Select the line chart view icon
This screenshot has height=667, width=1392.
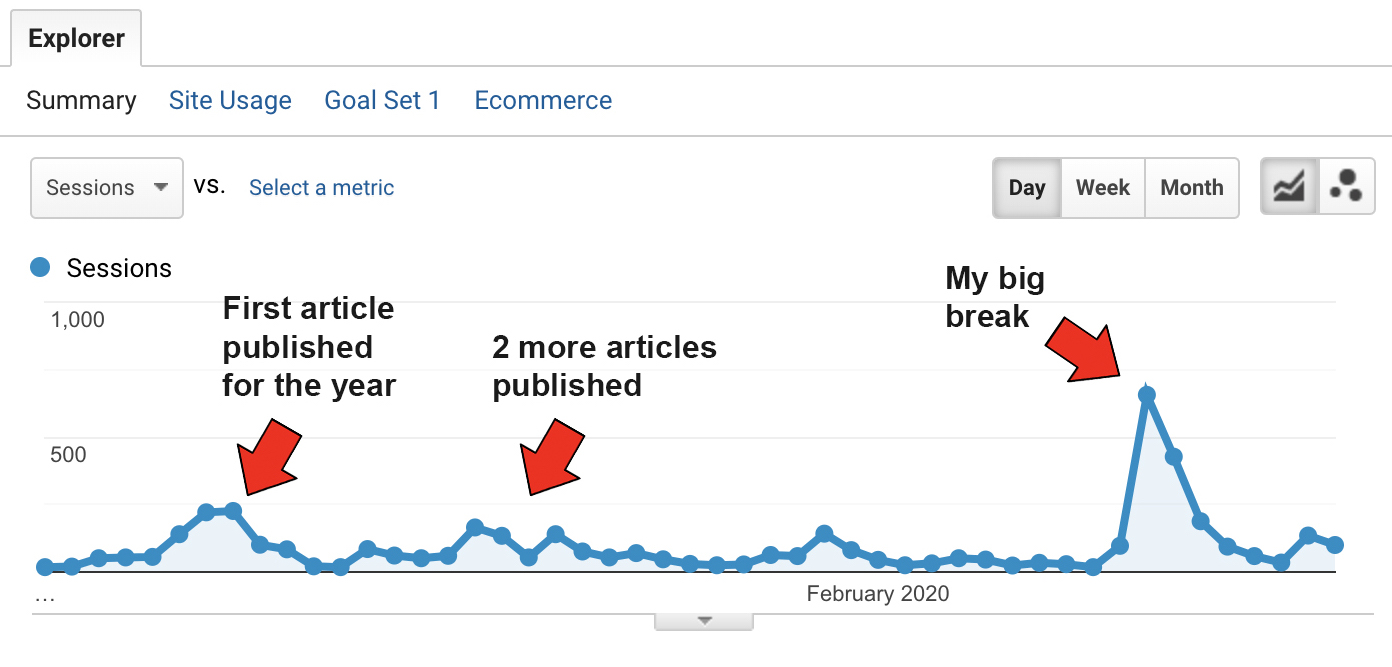coord(1290,187)
